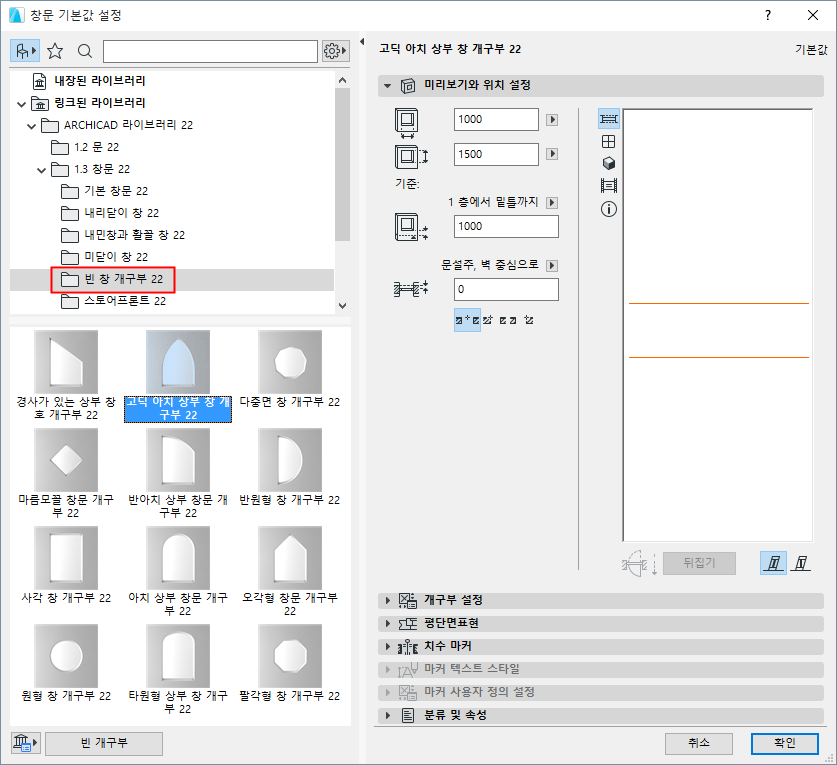Select left opening orientation toggle

point(773,563)
